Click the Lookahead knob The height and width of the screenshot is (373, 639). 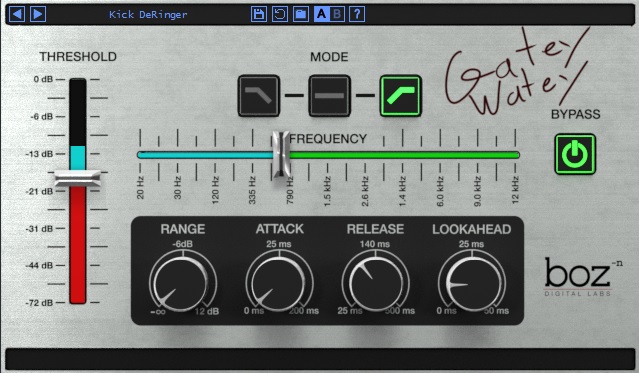[472, 282]
